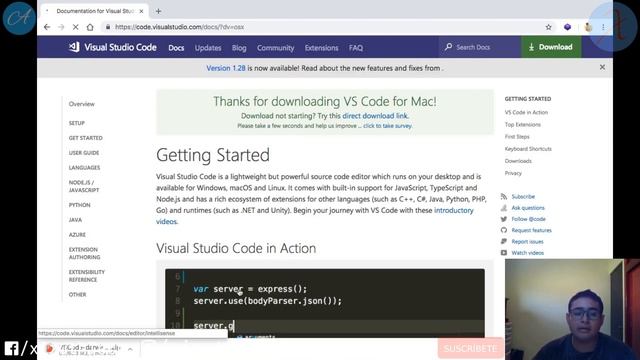Jump to Privacy section link
This screenshot has height=360, width=640.
coord(513,173)
